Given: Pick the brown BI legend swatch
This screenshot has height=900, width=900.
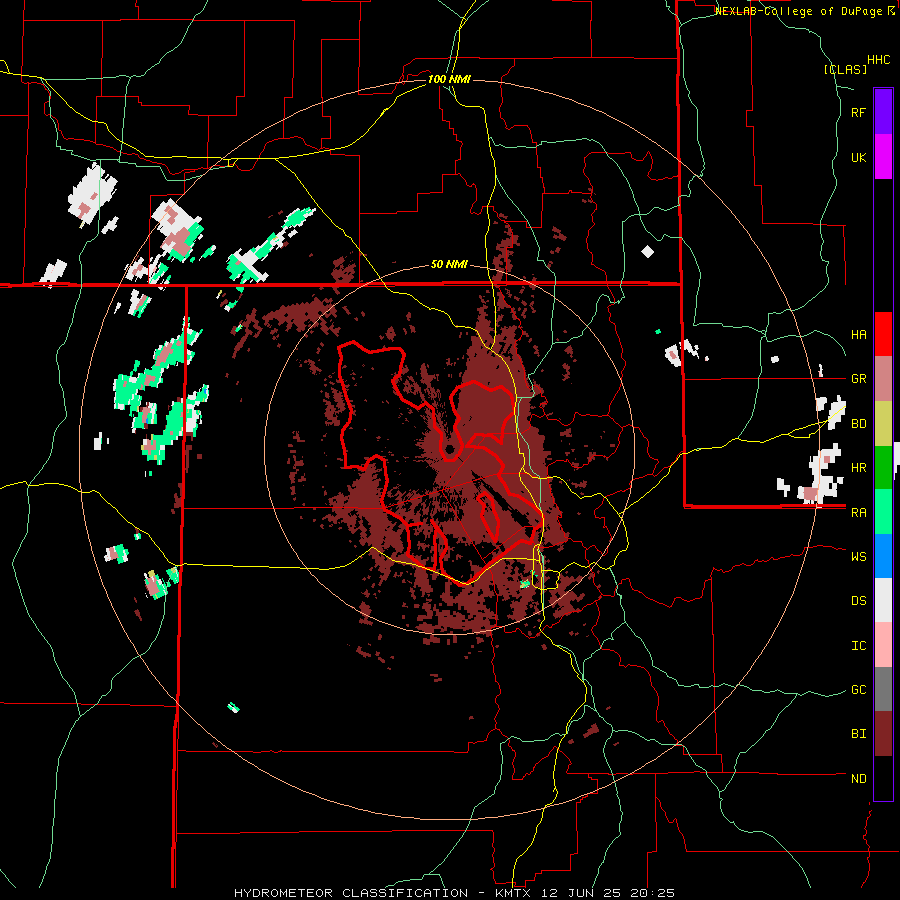Looking at the screenshot, I should [x=883, y=734].
